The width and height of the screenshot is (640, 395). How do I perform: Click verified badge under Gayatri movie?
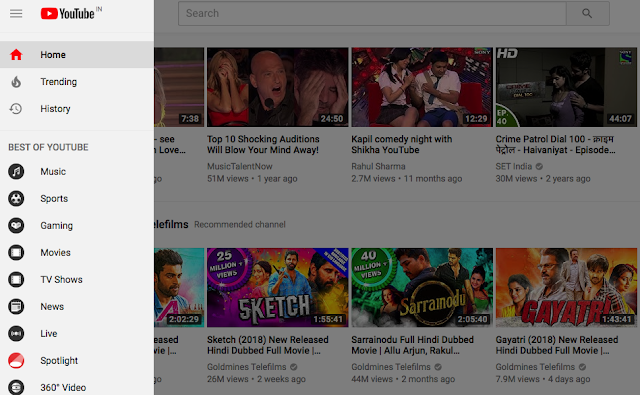click(x=582, y=367)
